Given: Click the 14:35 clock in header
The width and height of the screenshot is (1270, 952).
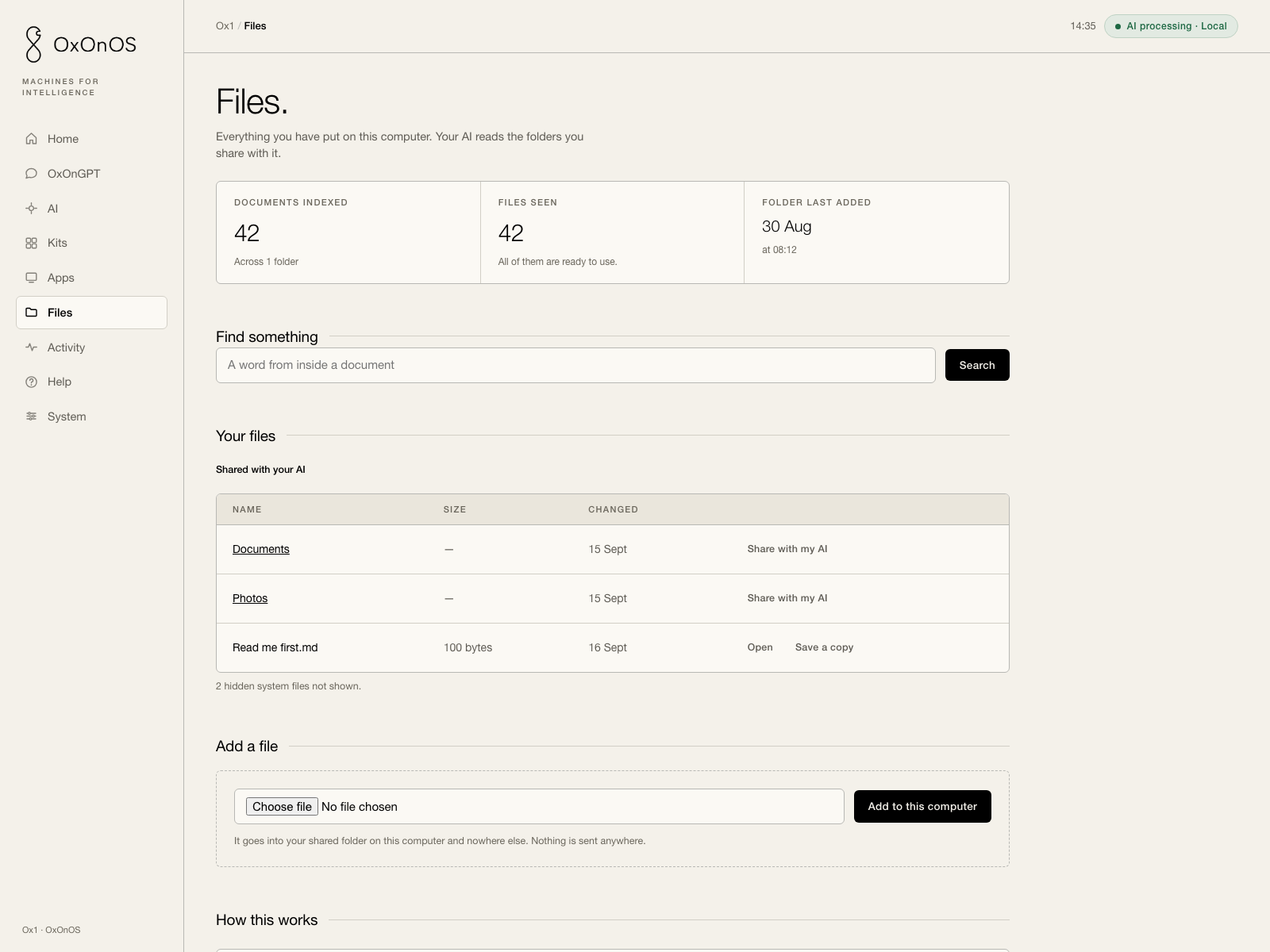Looking at the screenshot, I should 1083,26.
